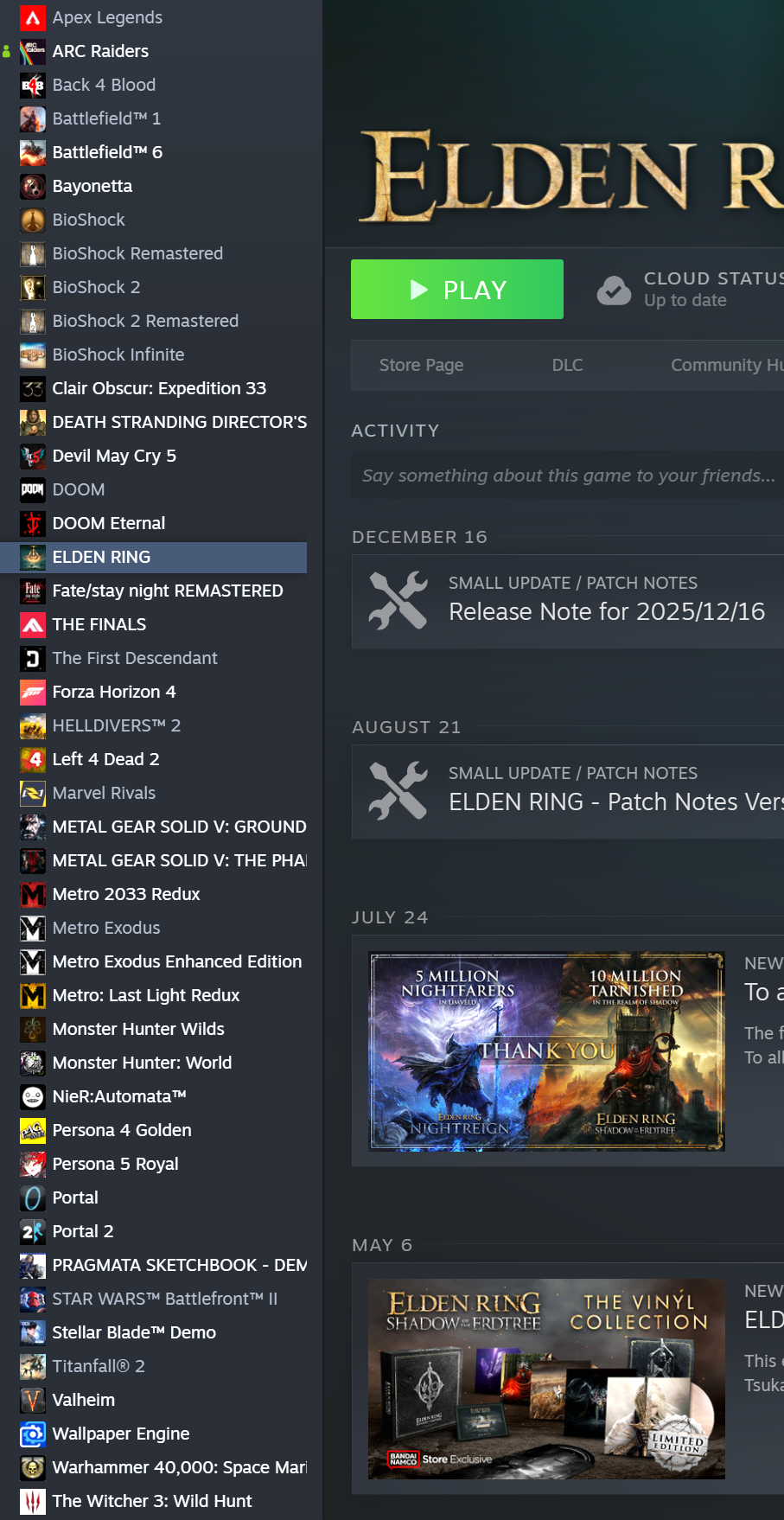Image resolution: width=784 pixels, height=1520 pixels.
Task: Click the NieR:Automata game icon
Action: coord(33,1096)
